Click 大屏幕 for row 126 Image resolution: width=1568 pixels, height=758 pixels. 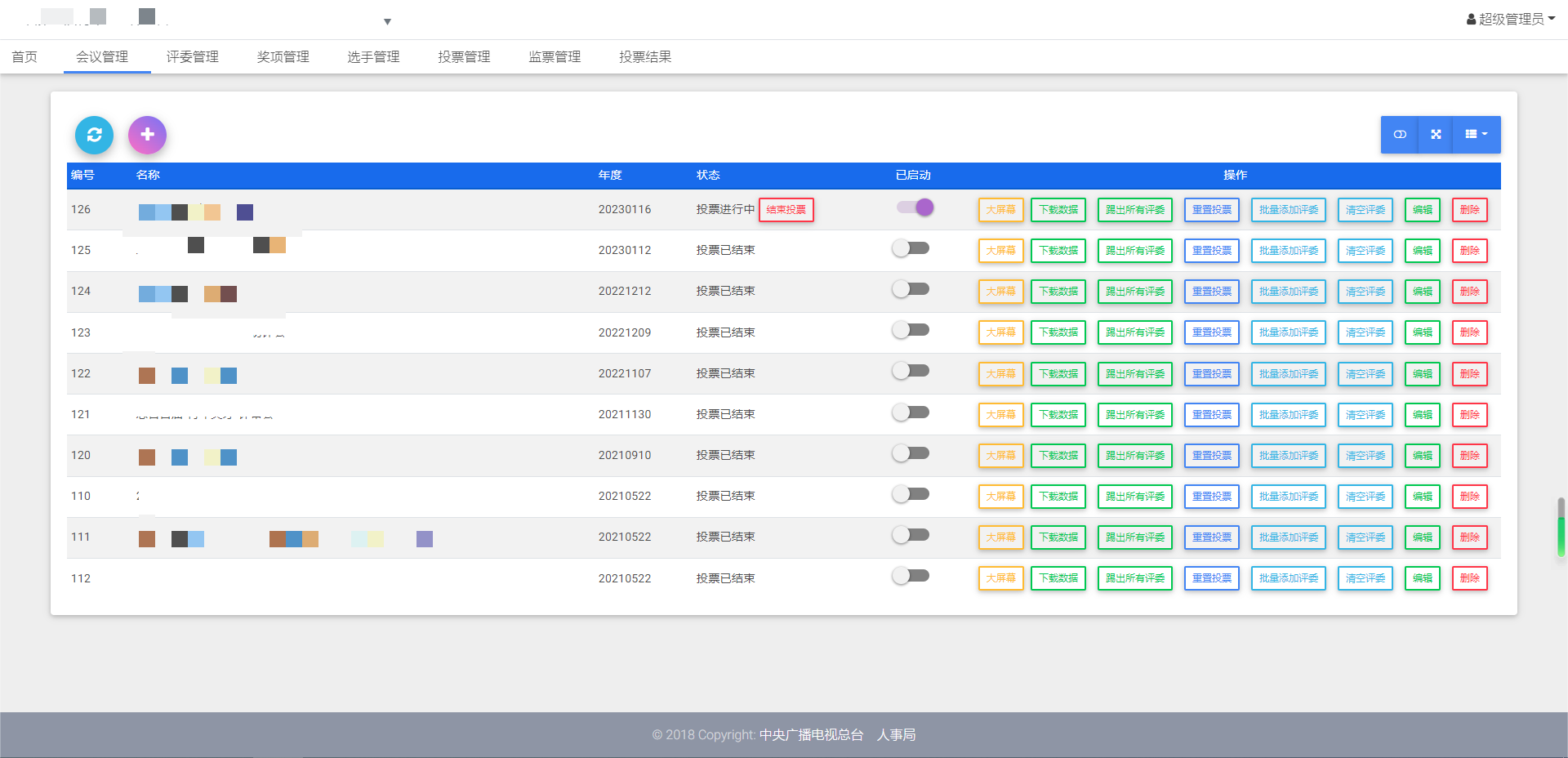tap(1000, 210)
